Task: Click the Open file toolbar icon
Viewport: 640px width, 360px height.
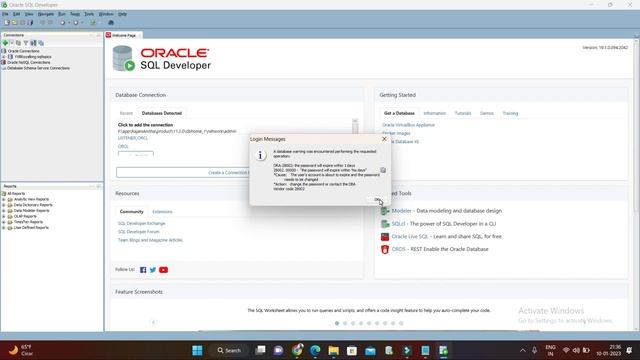Action: coord(14,23)
